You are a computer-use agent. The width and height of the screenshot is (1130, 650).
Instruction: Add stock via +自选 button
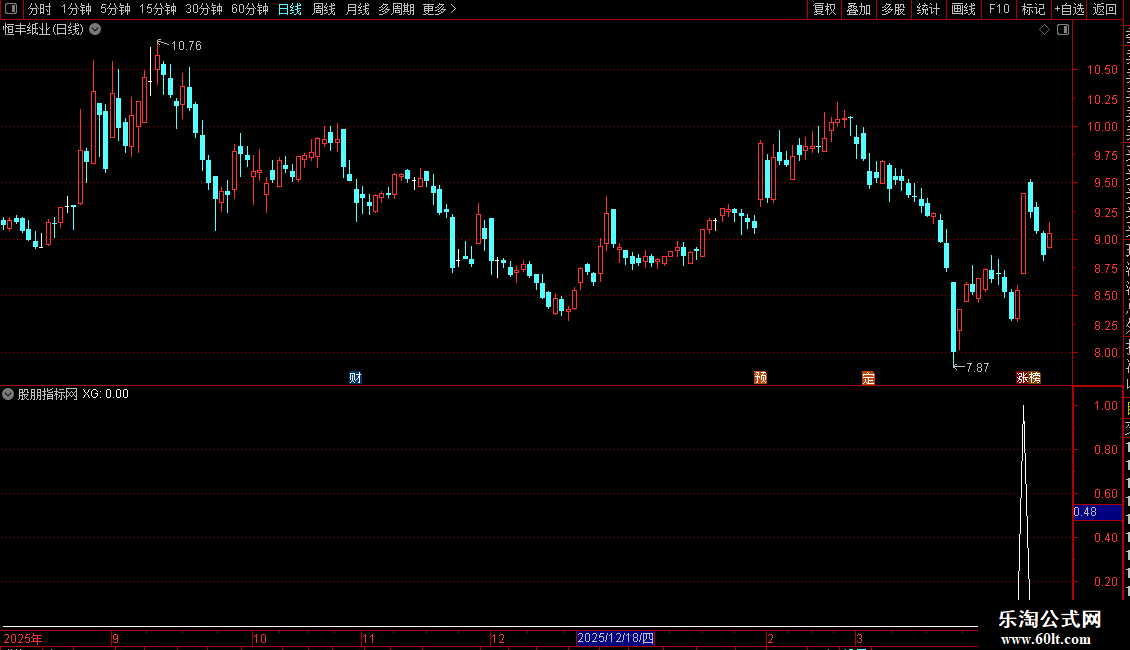point(1069,9)
